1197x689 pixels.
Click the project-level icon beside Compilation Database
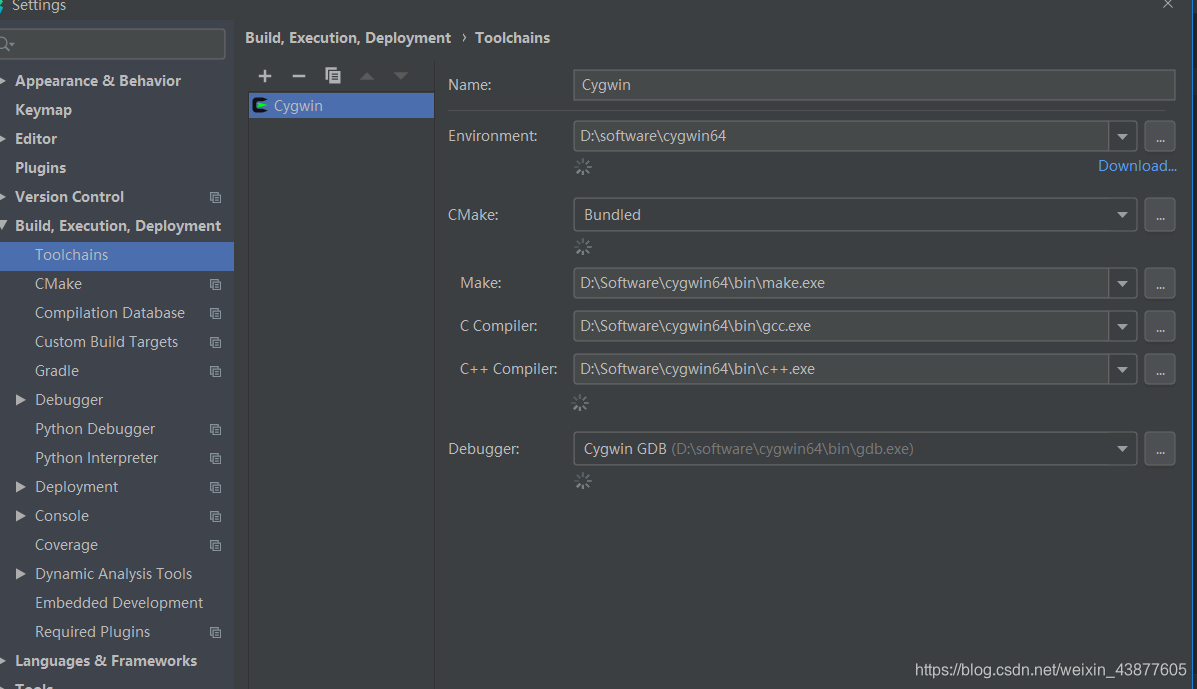215,313
